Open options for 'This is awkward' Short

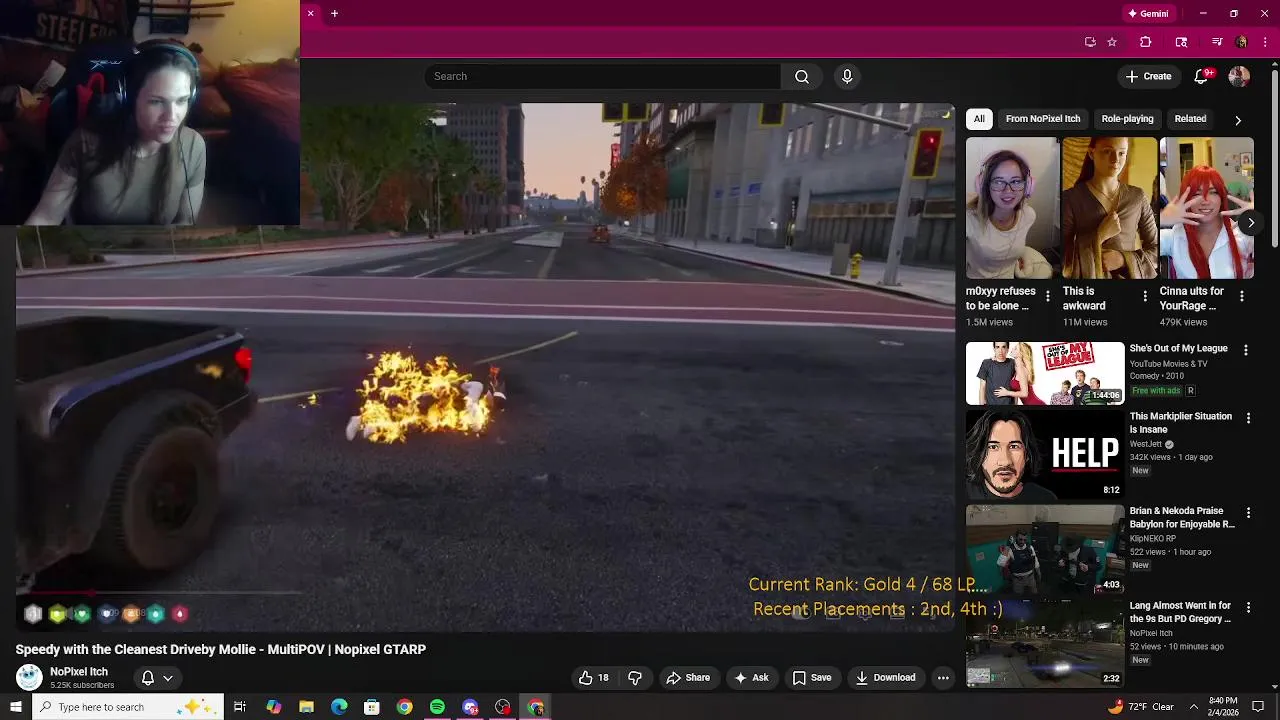click(1145, 296)
